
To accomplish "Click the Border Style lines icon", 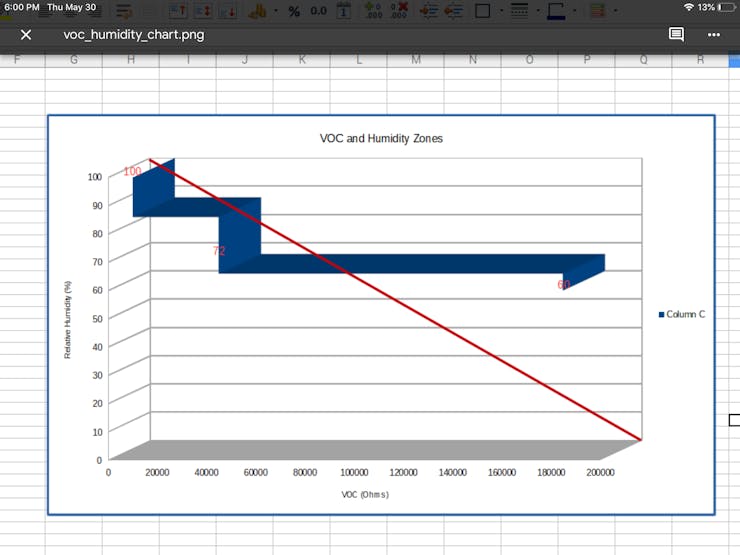I will (x=520, y=10).
